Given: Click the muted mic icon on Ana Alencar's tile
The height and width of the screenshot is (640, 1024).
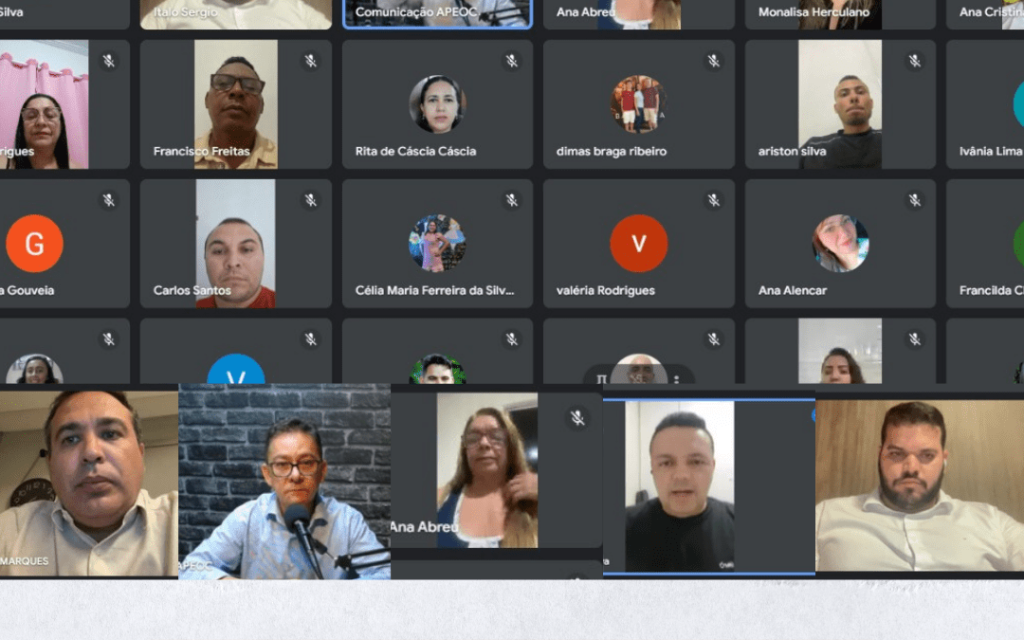Looking at the screenshot, I should coord(914,200).
